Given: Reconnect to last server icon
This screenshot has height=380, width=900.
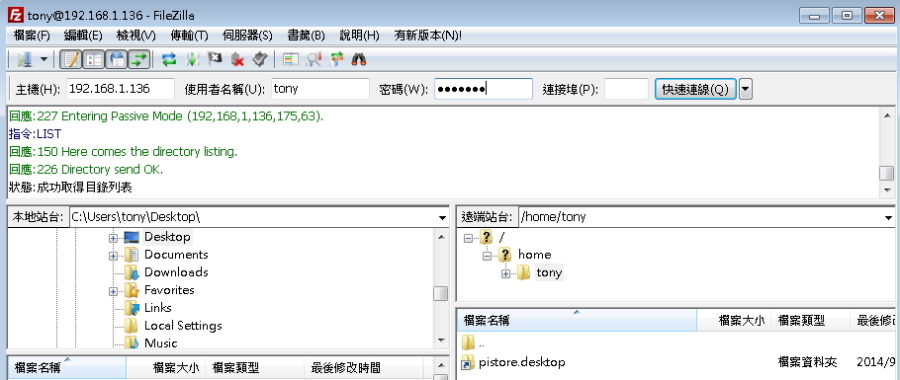Looking at the screenshot, I should 260,59.
